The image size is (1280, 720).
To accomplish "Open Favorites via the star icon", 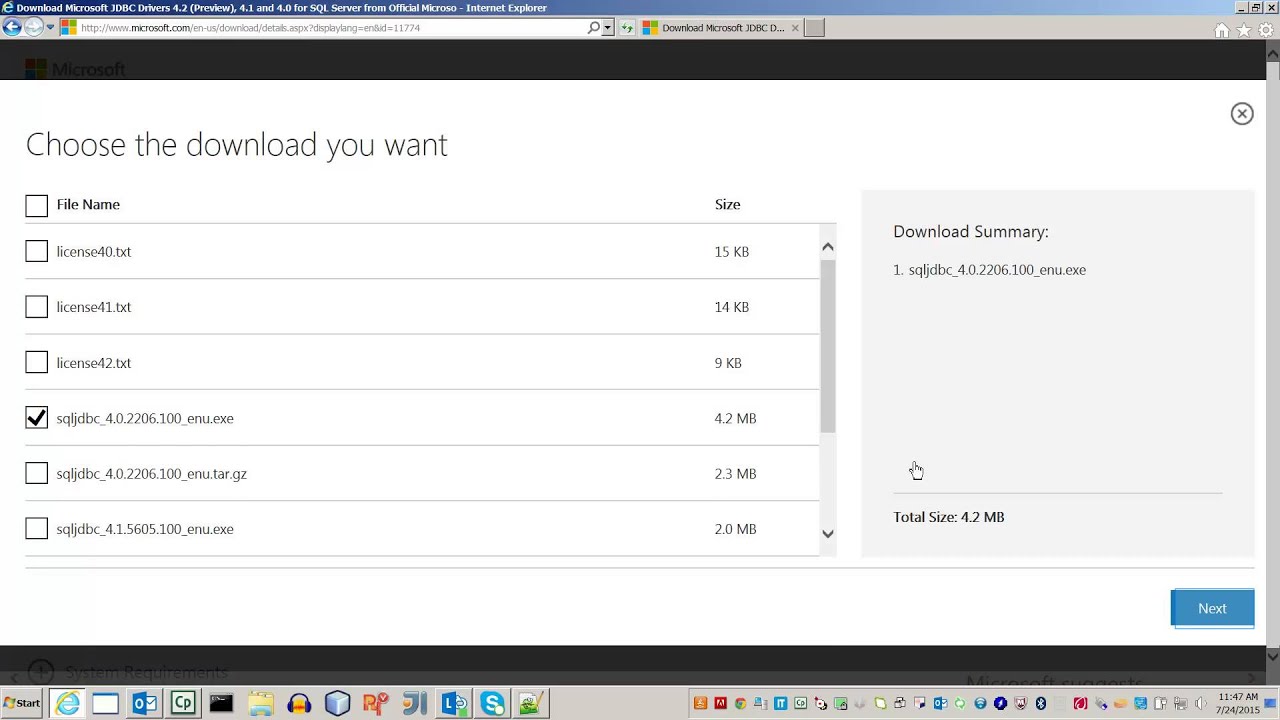I will [1244, 30].
